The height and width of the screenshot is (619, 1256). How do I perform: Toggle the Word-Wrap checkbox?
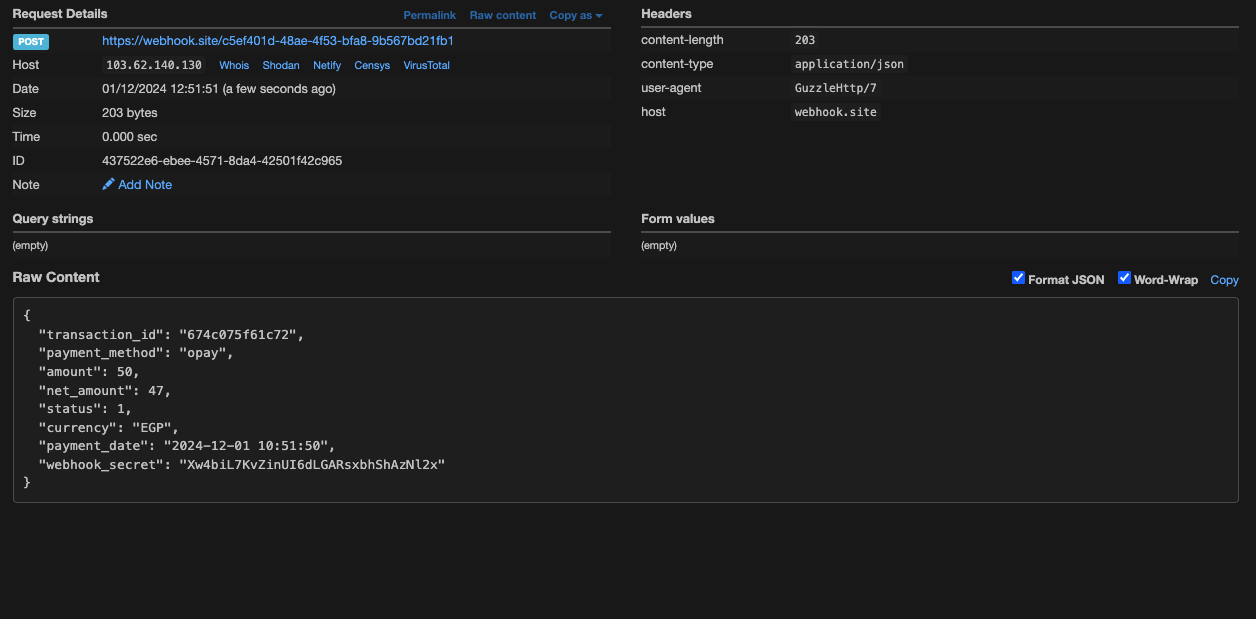pos(1124,278)
